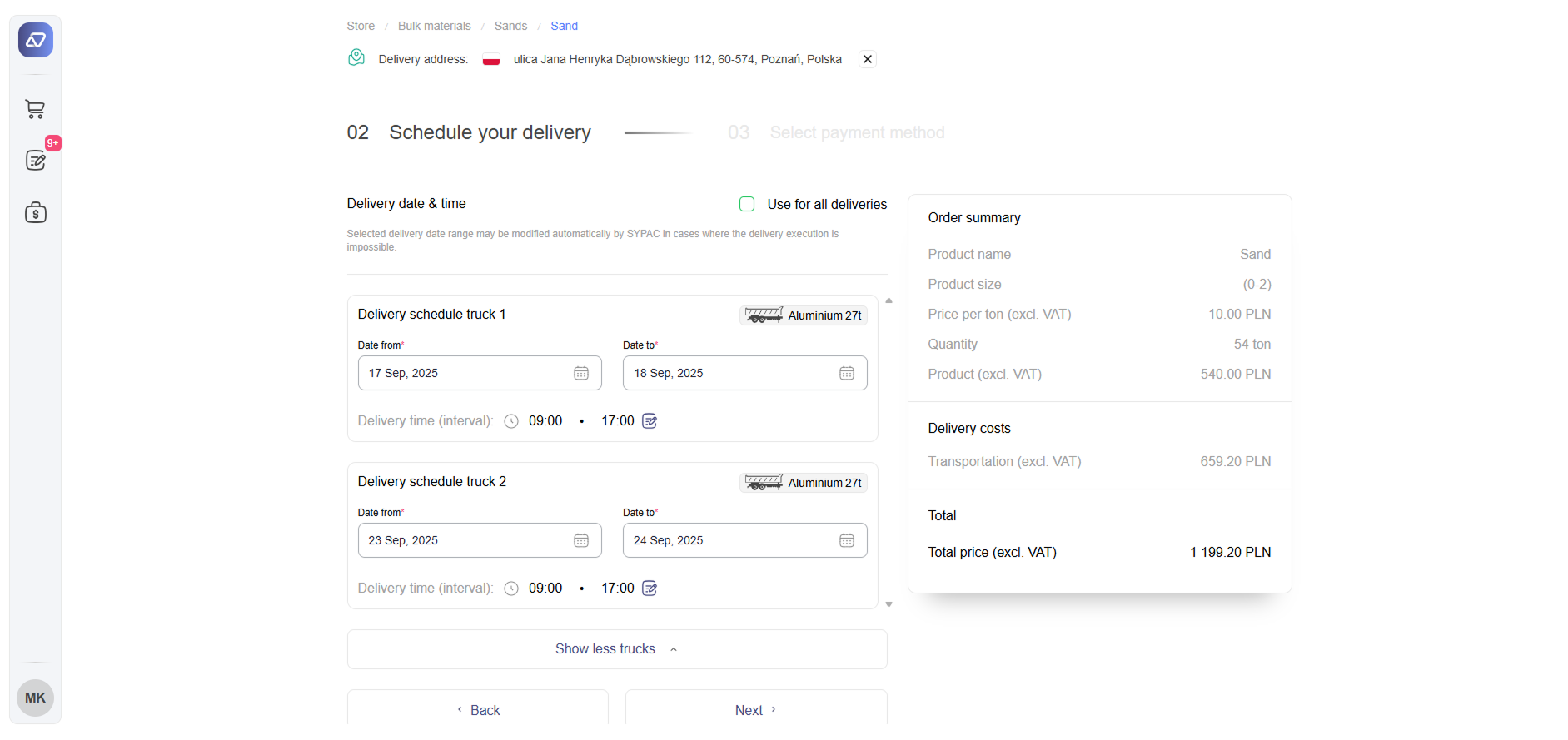Open the MK user avatar menu
Screen dimensions: 1568x740
(x=35, y=698)
